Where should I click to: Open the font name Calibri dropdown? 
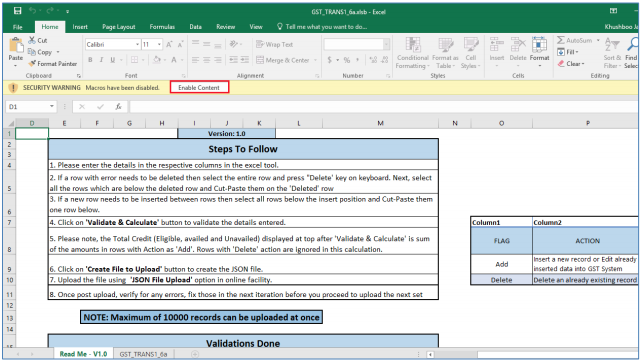138,44
